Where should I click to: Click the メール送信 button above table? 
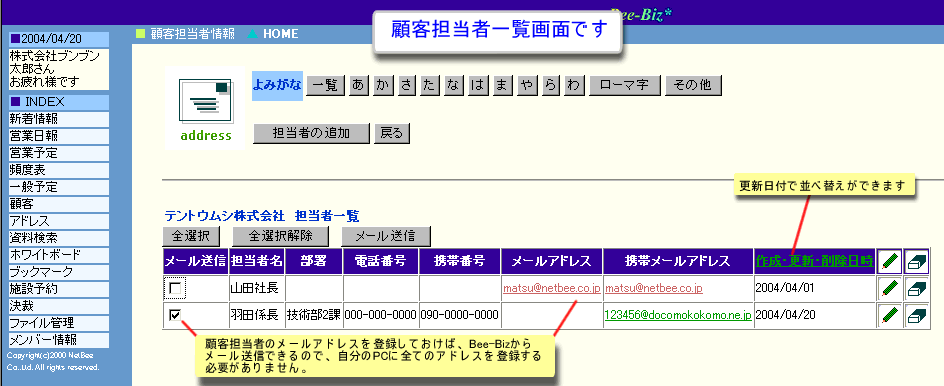pyautogui.click(x=386, y=235)
